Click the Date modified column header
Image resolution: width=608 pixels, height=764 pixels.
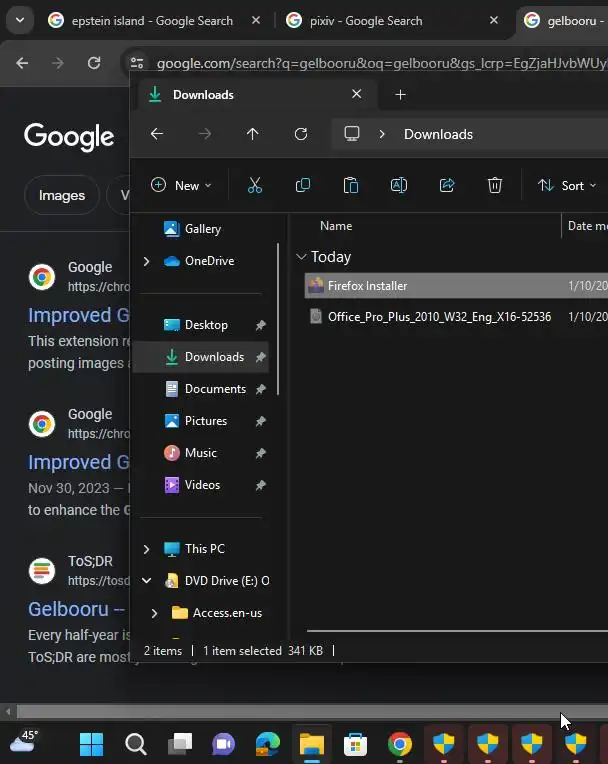click(x=588, y=226)
